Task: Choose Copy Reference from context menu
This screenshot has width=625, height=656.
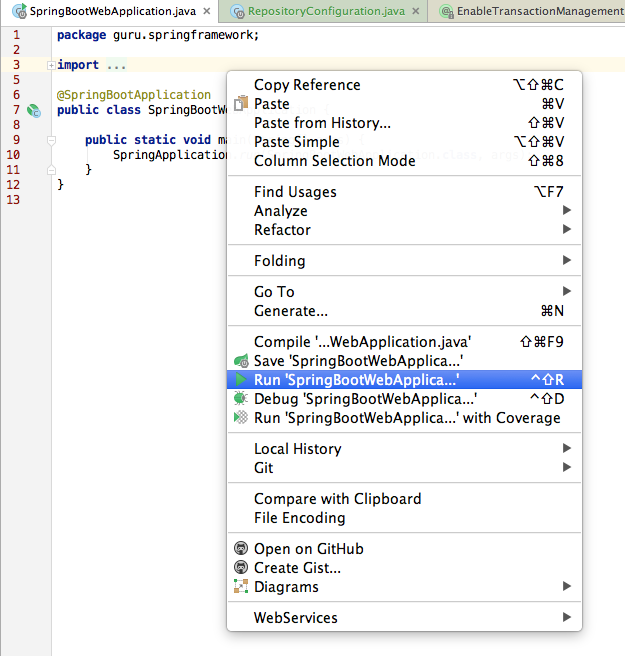Action: point(404,85)
